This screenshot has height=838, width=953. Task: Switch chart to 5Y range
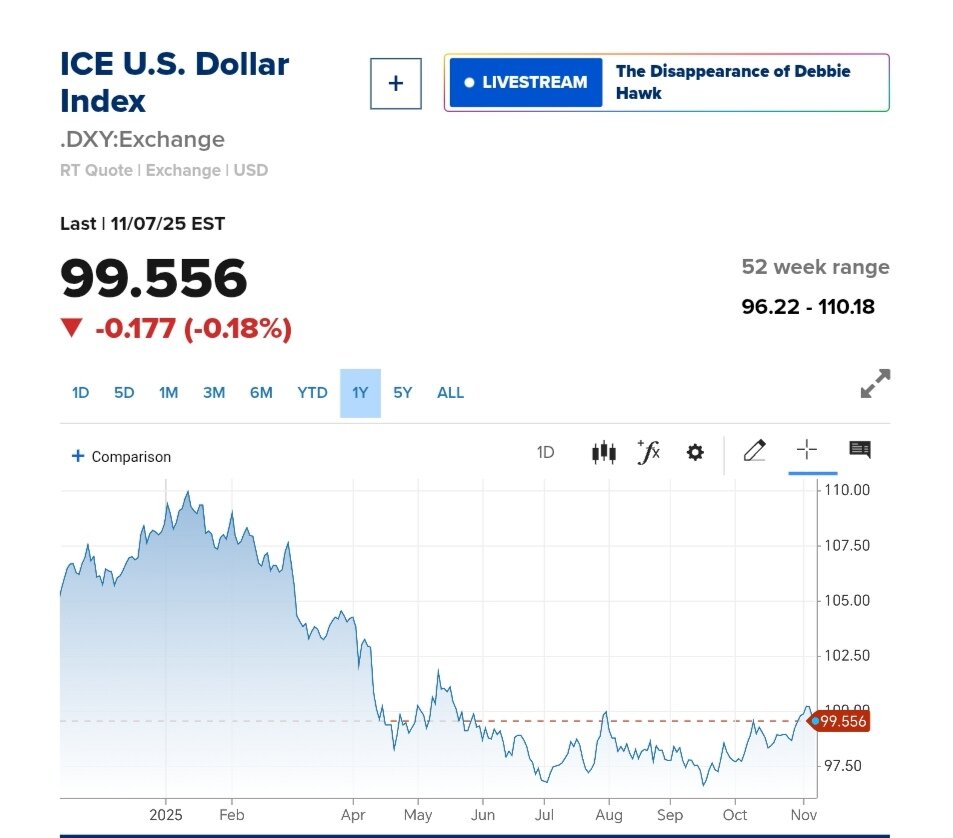(402, 392)
